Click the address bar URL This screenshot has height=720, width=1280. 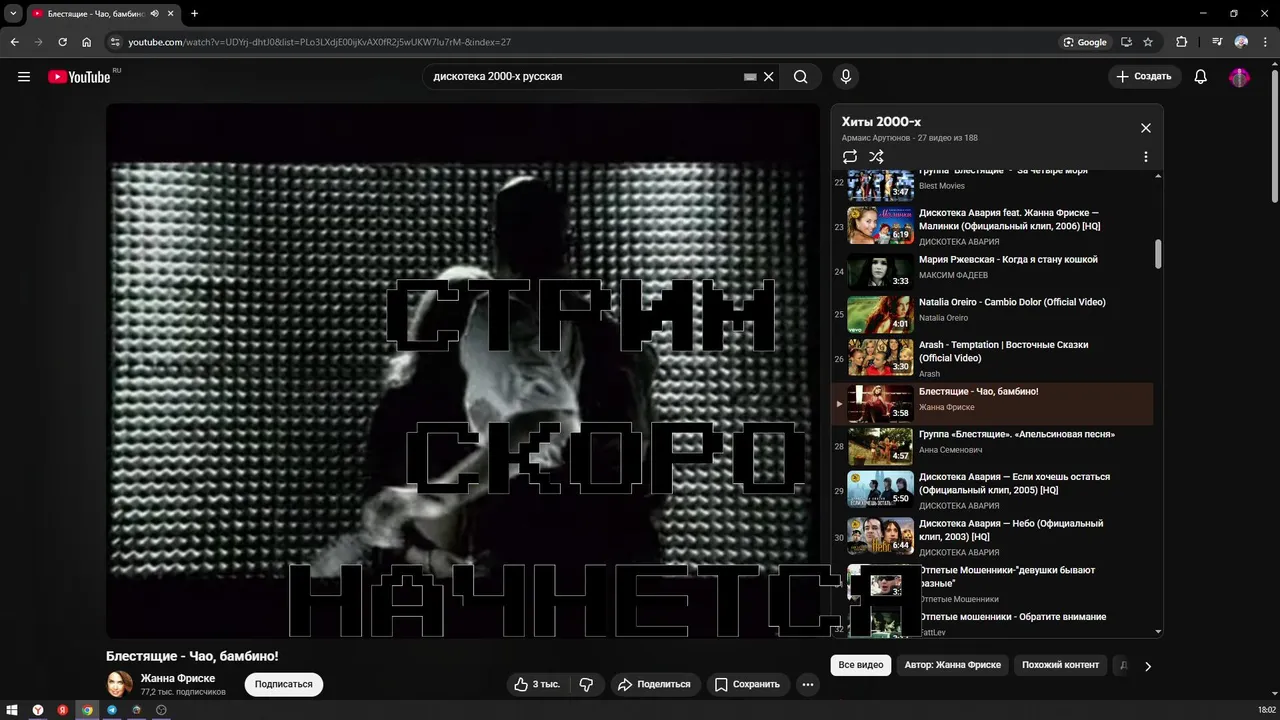(x=319, y=42)
